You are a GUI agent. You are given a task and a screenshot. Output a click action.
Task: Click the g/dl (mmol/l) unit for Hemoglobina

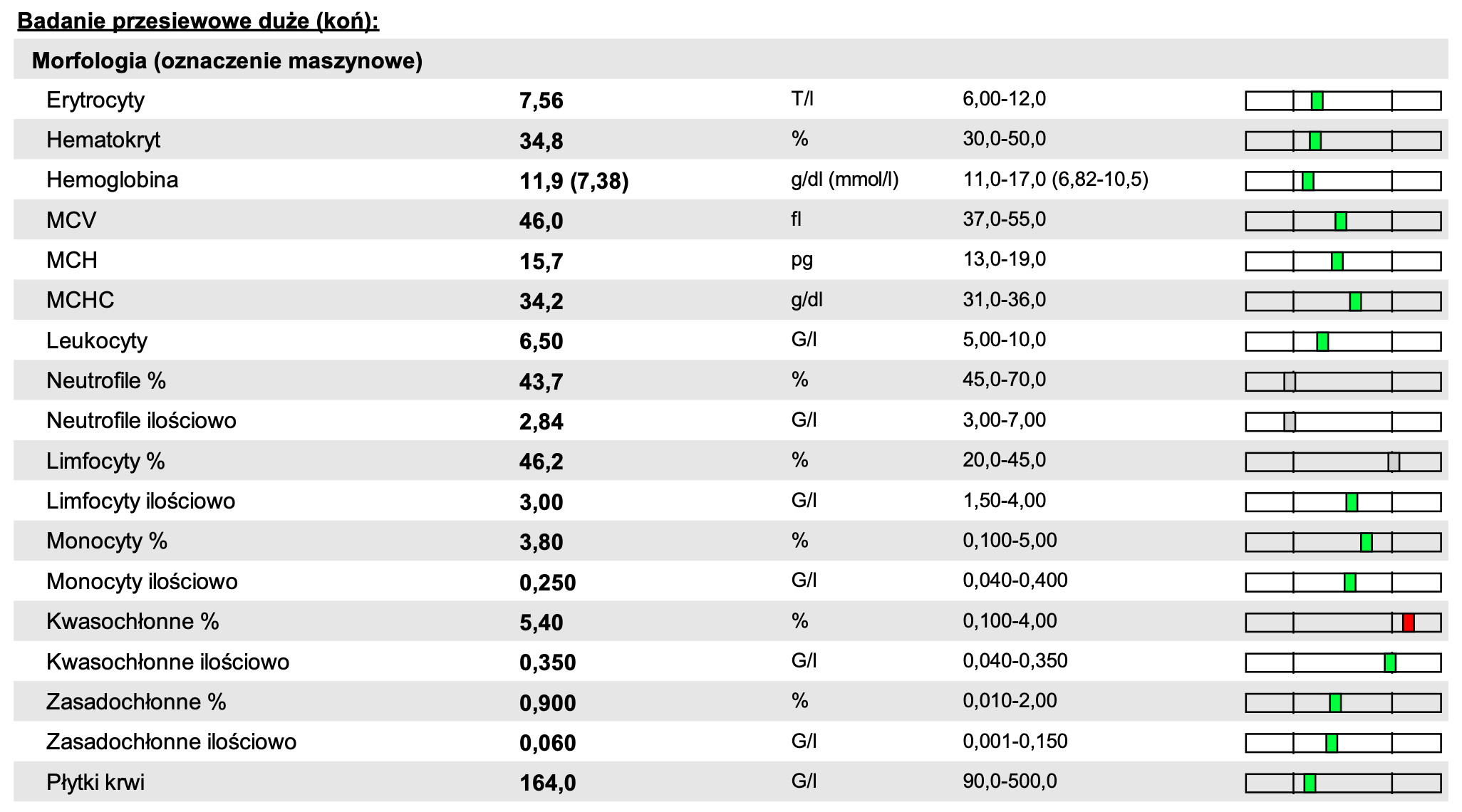(x=845, y=179)
